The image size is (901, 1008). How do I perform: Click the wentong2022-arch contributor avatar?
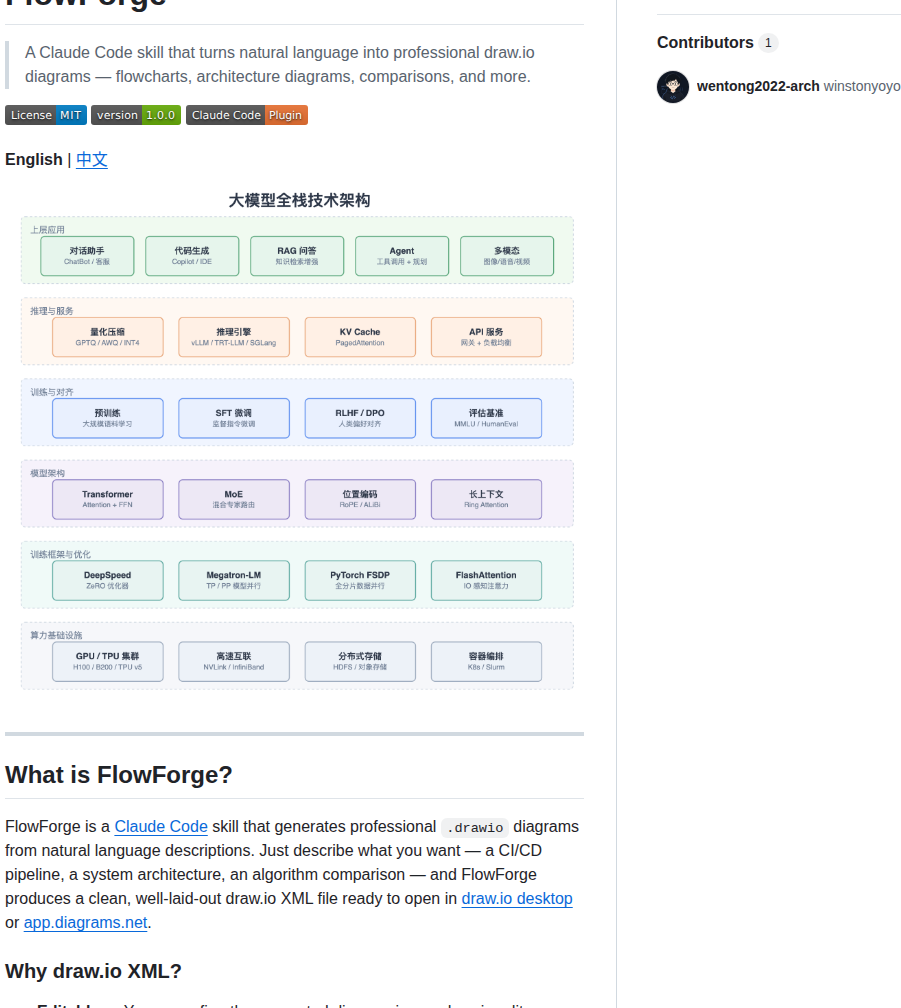672,87
